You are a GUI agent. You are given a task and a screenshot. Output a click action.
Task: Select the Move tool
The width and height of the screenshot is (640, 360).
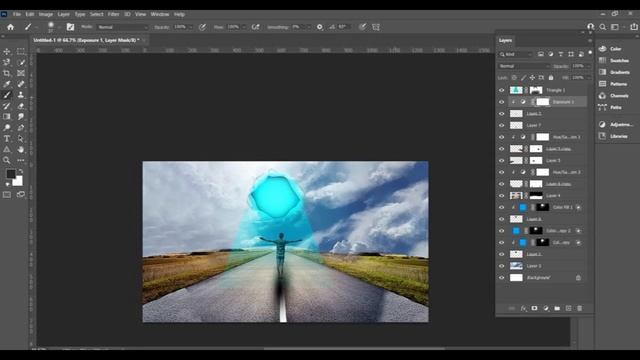(7, 51)
